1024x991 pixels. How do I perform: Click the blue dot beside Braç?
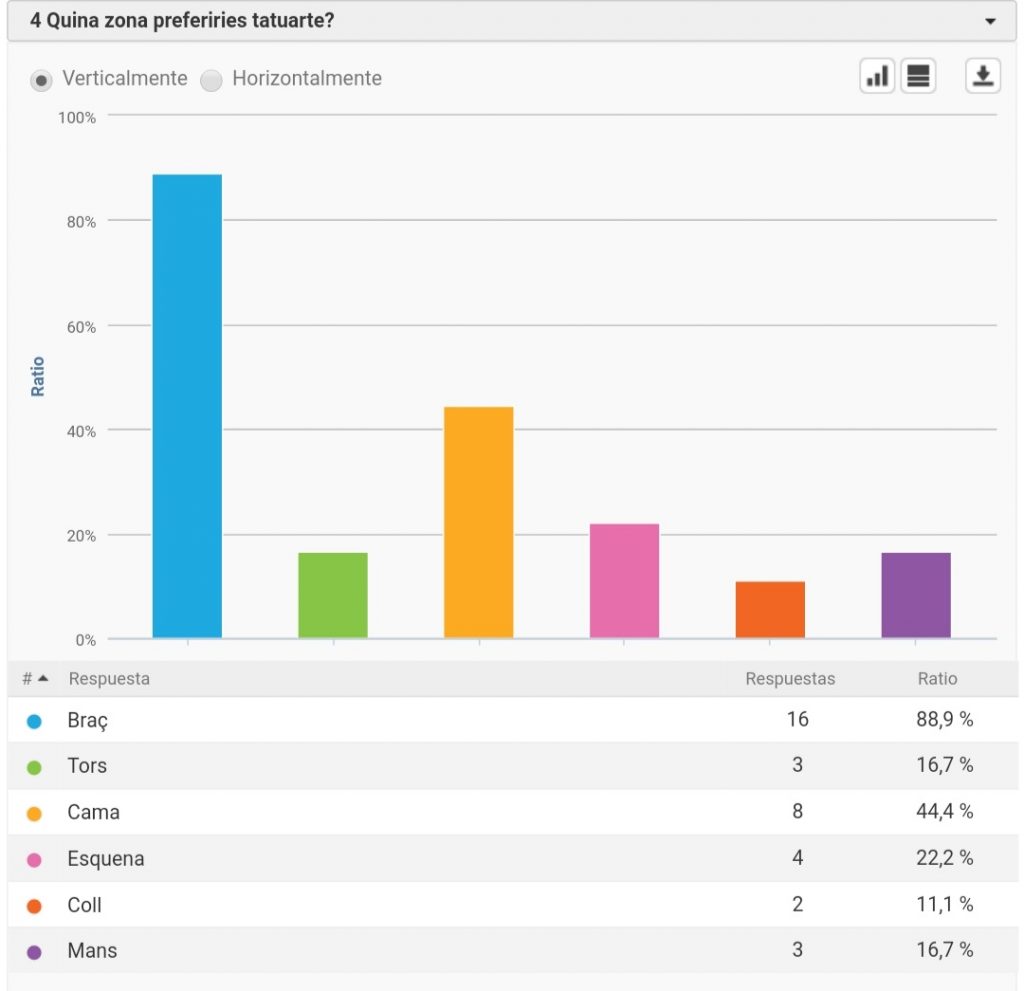35,721
